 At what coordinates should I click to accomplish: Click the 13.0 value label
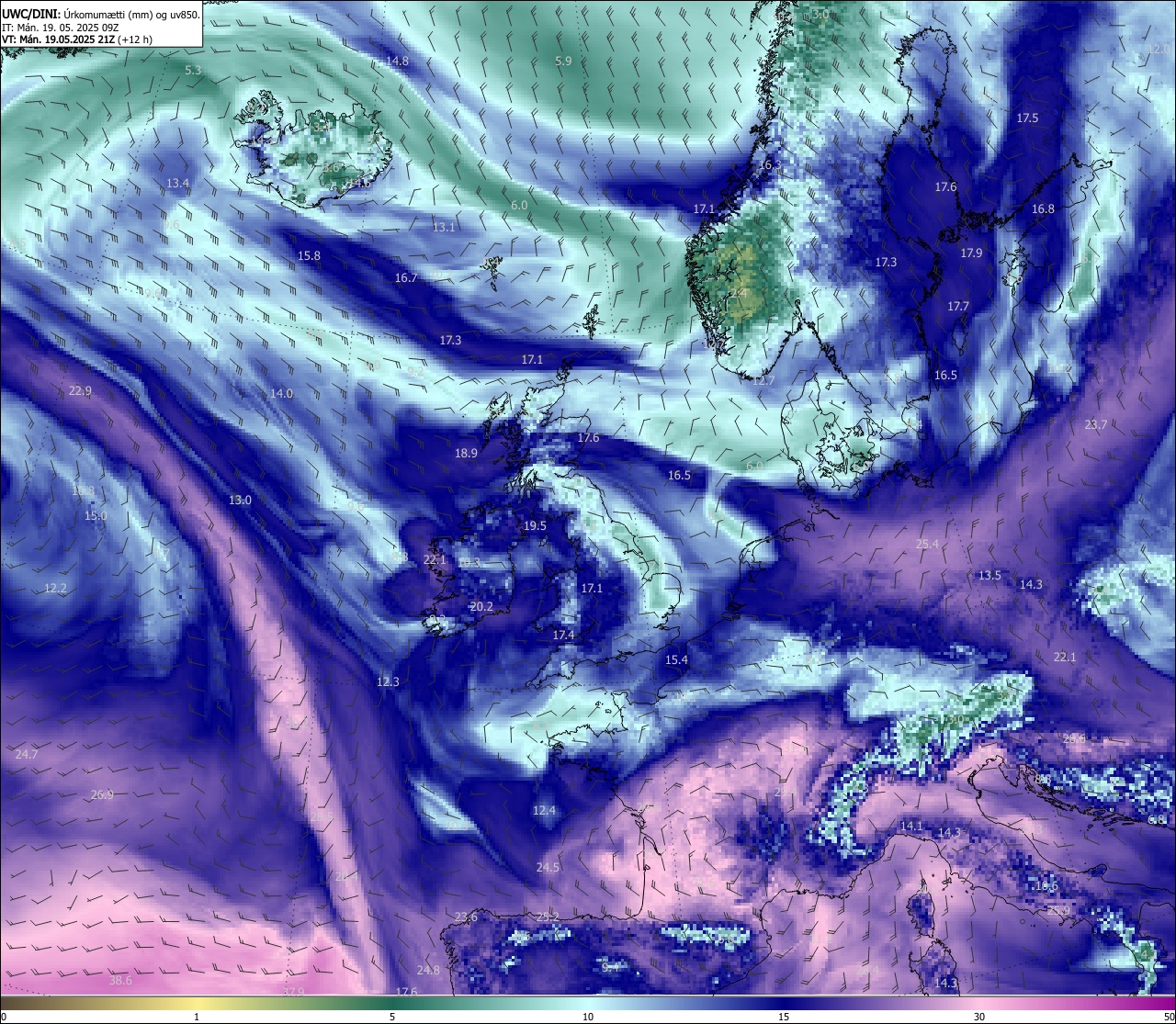coord(240,500)
